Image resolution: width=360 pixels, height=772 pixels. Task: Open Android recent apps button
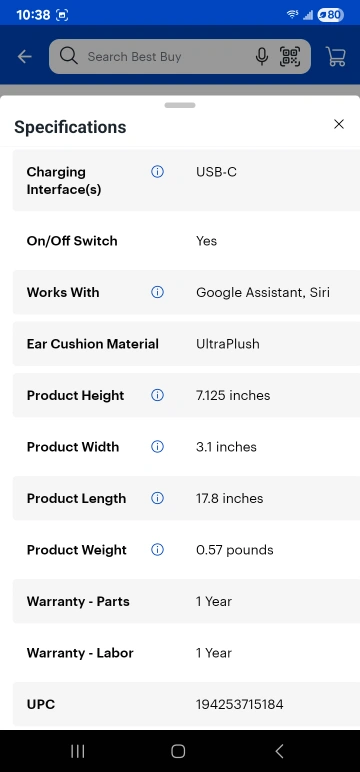click(78, 751)
